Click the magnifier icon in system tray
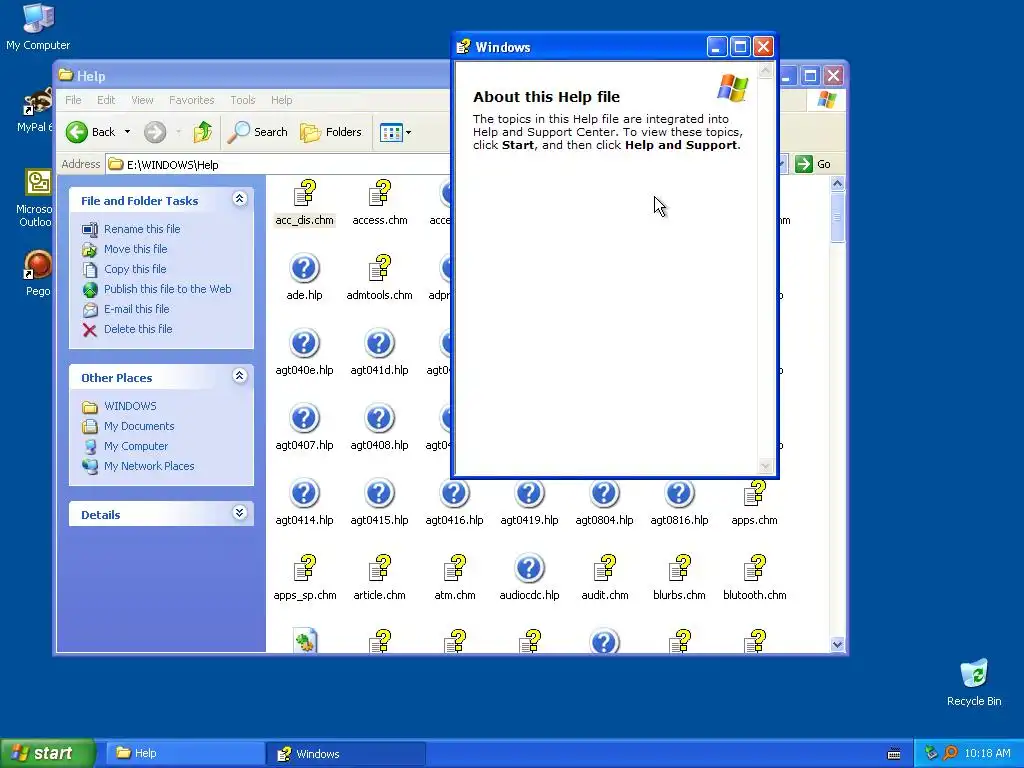Image resolution: width=1024 pixels, height=768 pixels. tap(950, 753)
